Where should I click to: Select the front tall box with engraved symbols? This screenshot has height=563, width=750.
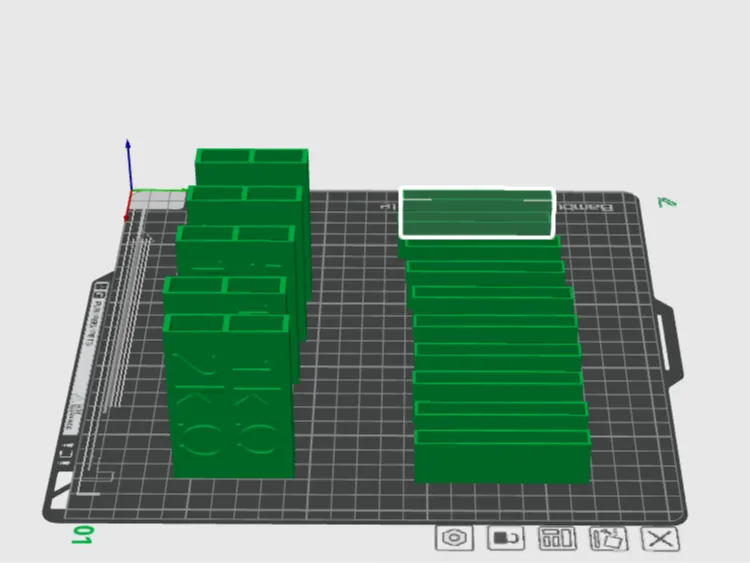(228, 396)
